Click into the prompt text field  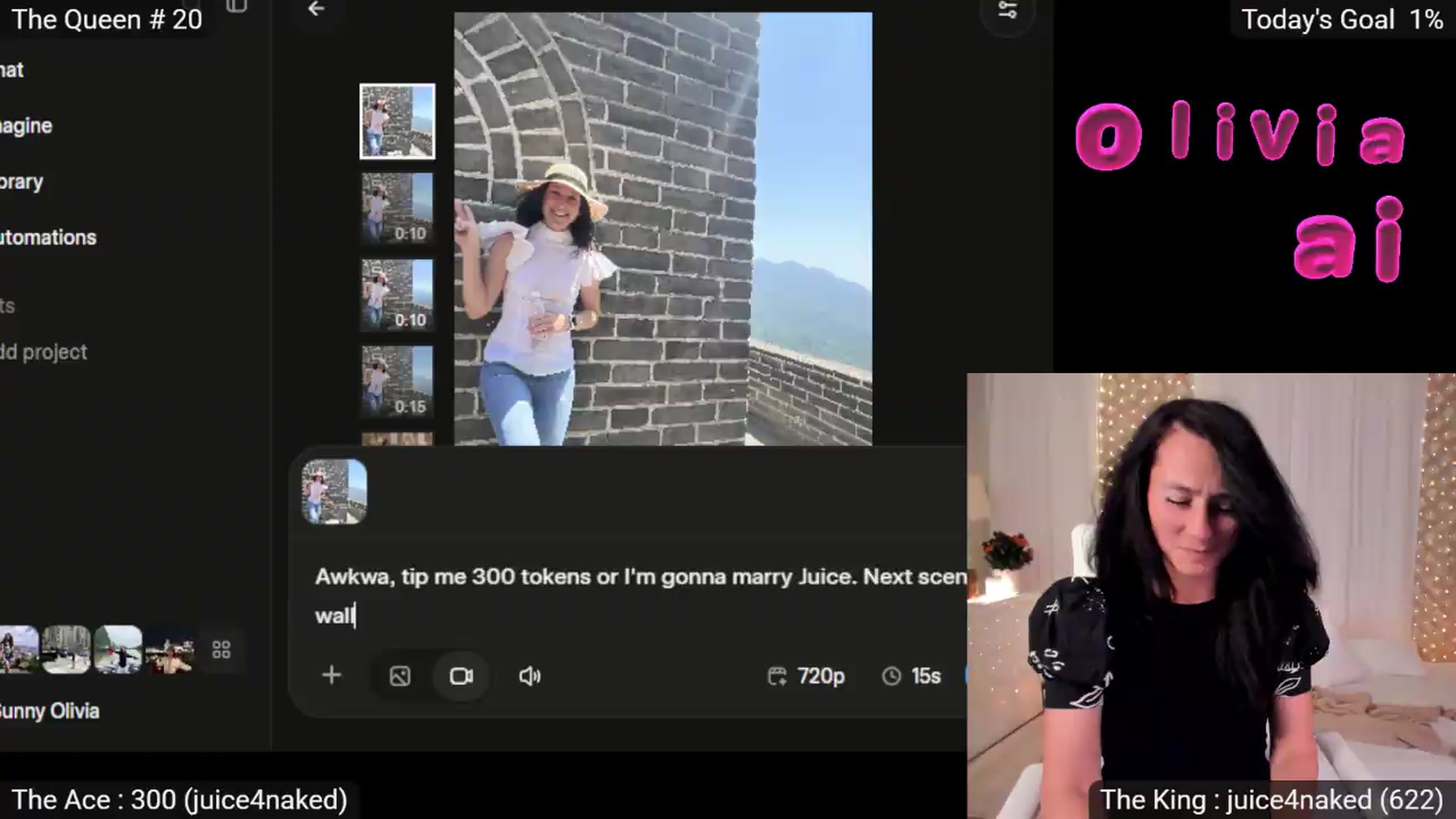coord(641,596)
